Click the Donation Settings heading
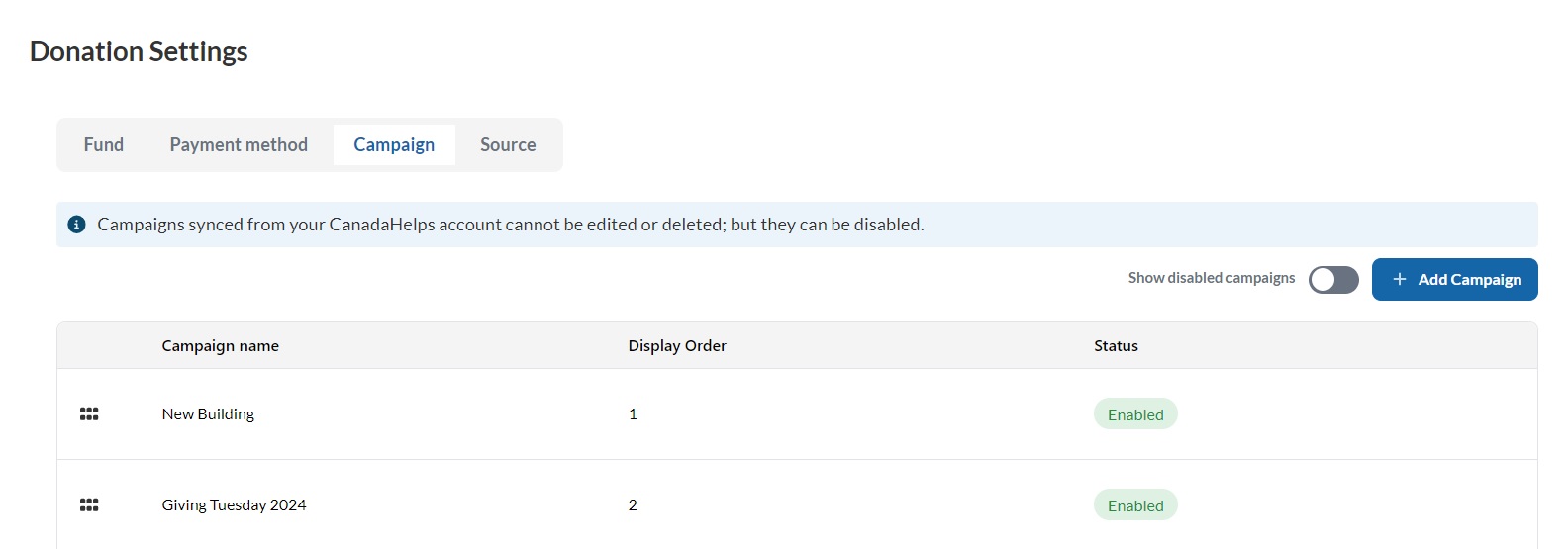Image resolution: width=1568 pixels, height=549 pixels. [x=139, y=51]
